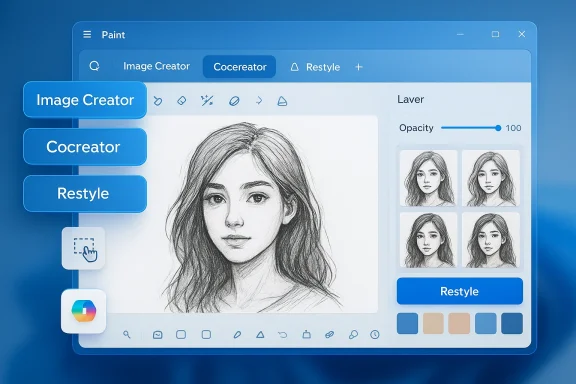Image resolution: width=576 pixels, height=384 pixels.
Task: Select the pencil tool in bottom toolbar
Action: [237, 335]
